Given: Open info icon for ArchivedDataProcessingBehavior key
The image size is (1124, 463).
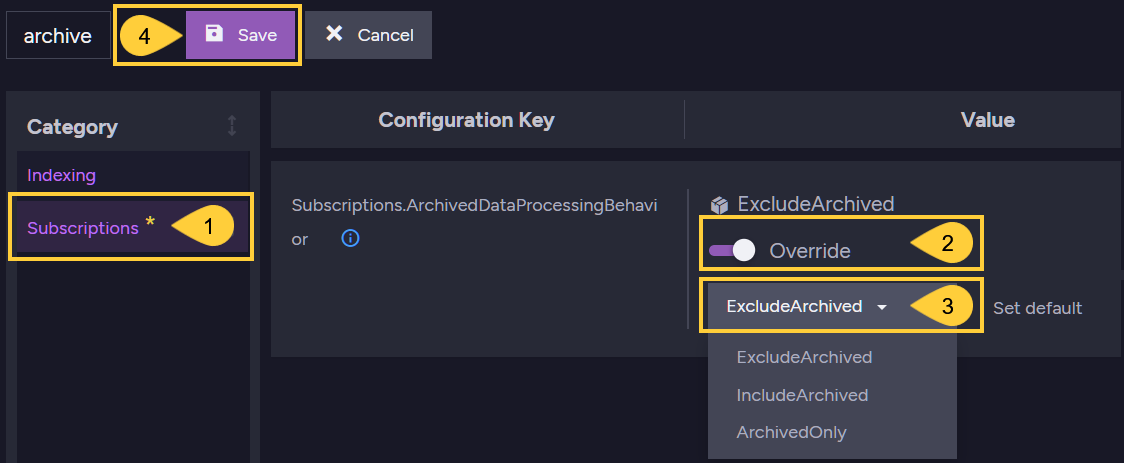Looking at the screenshot, I should click(x=350, y=239).
